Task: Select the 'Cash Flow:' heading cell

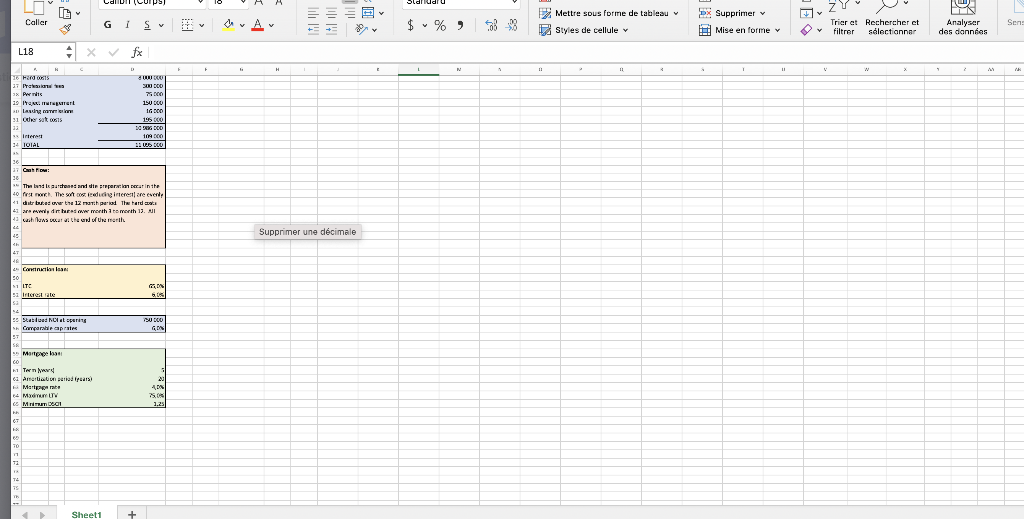Action: coord(36,170)
